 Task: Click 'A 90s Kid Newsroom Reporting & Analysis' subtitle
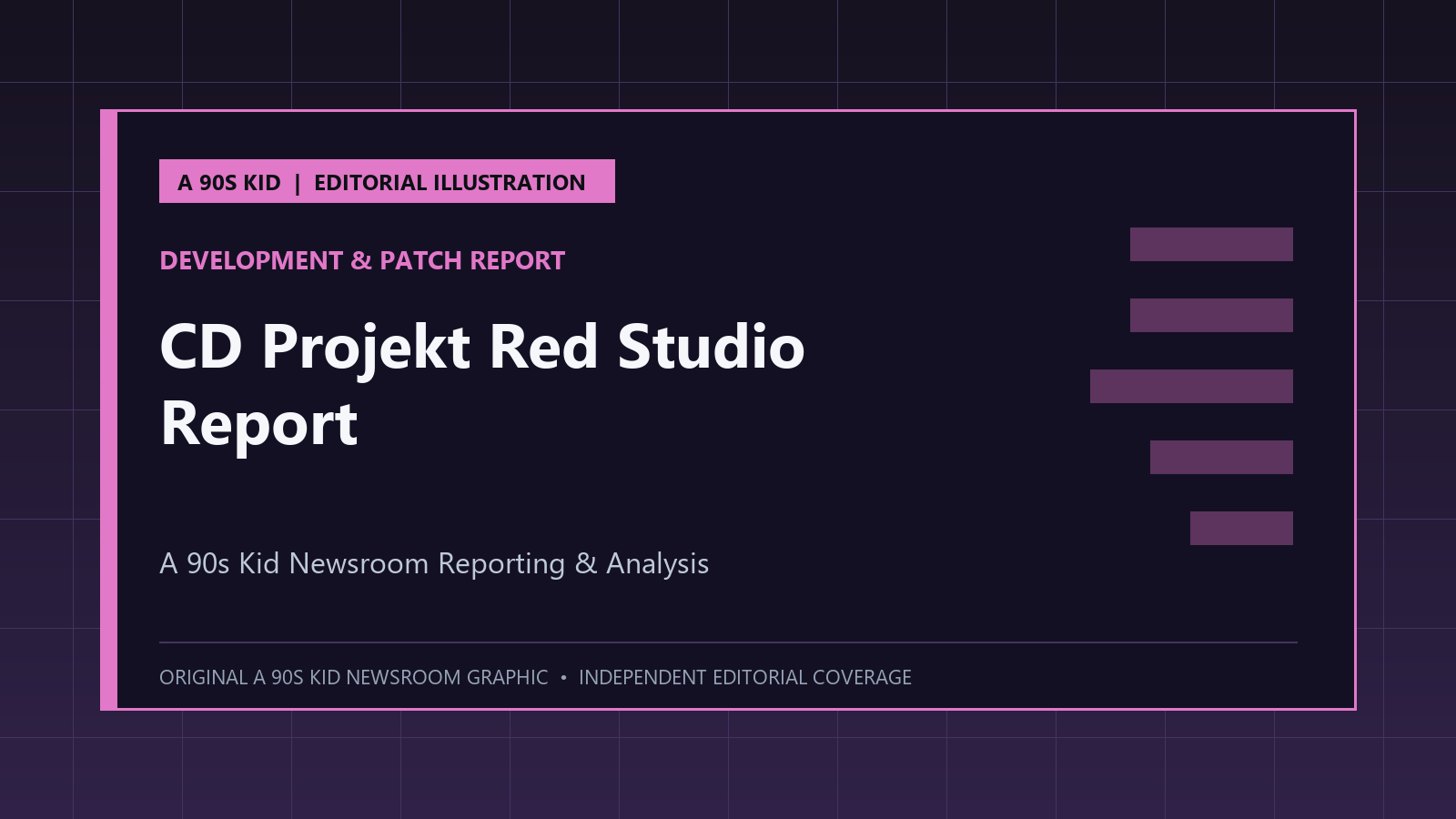(x=434, y=563)
